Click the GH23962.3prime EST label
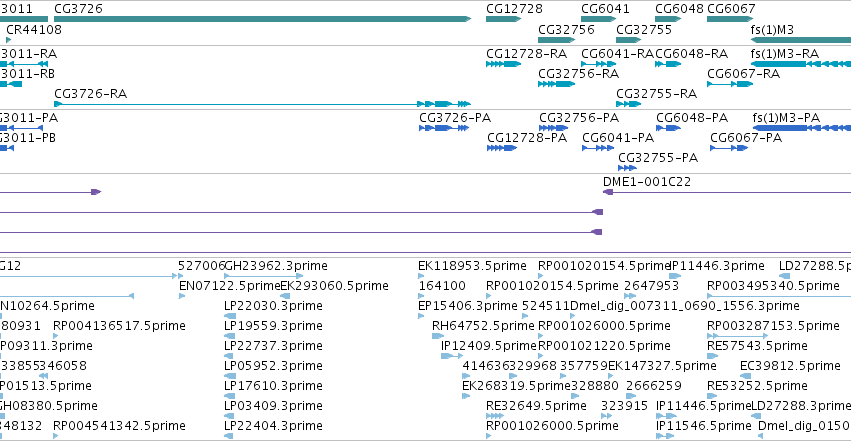This screenshot has height=441, width=851. pyautogui.click(x=276, y=265)
